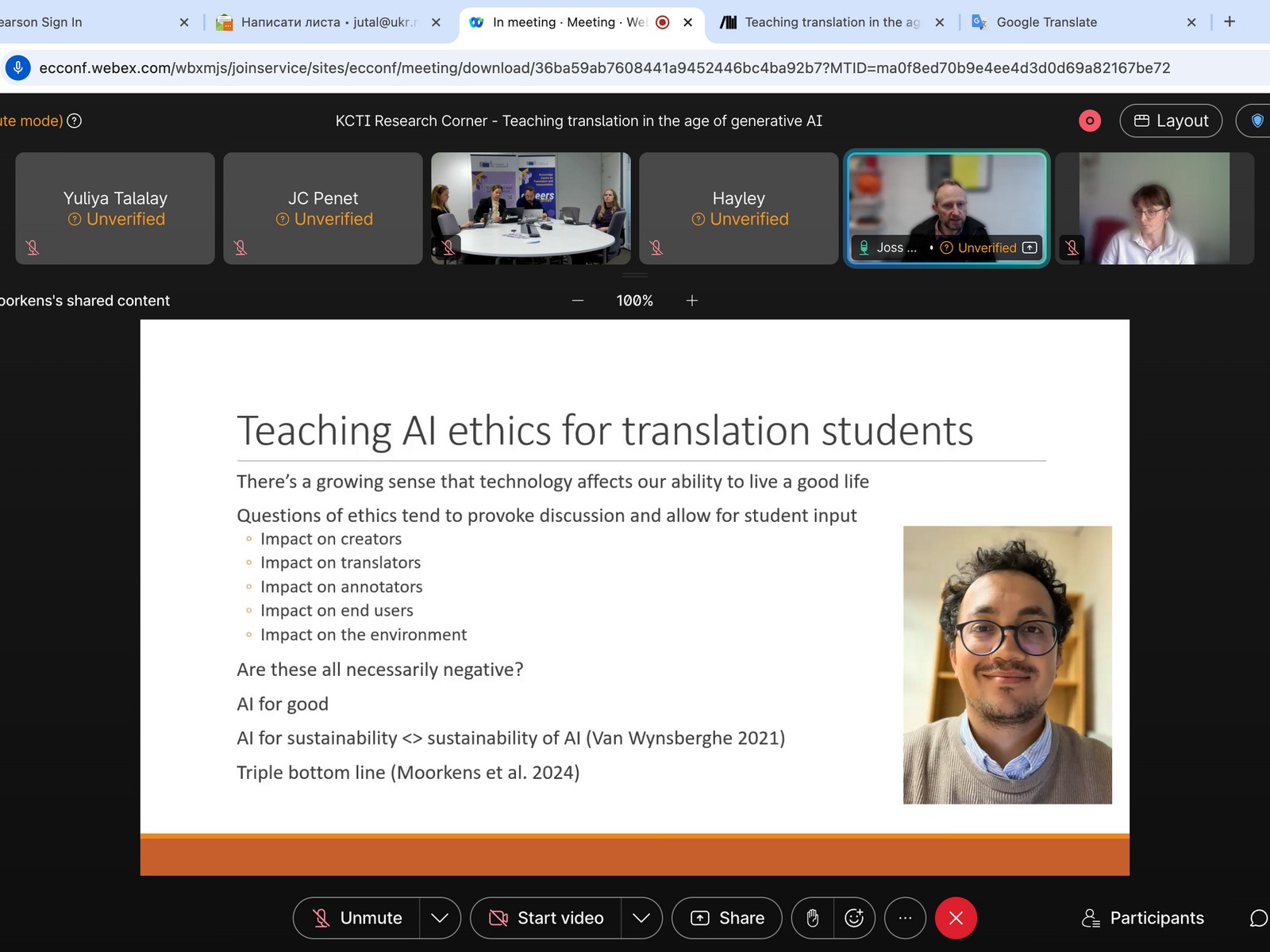
Task: Leave the meeting with red X button
Action: (956, 918)
